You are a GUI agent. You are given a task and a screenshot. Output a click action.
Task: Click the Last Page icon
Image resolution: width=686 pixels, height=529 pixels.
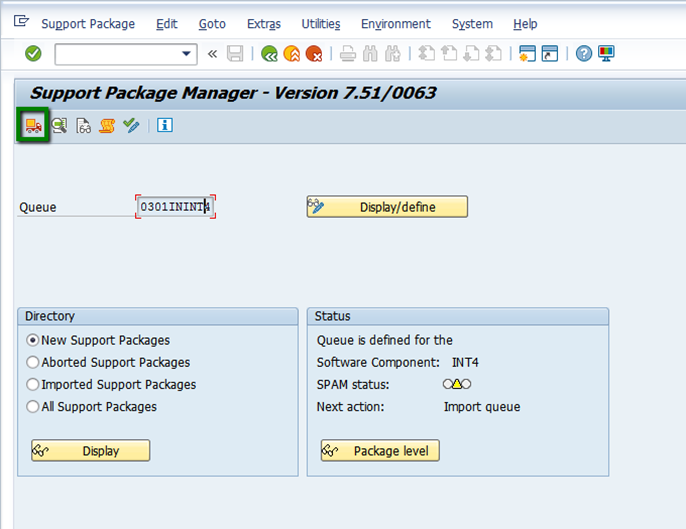494,54
